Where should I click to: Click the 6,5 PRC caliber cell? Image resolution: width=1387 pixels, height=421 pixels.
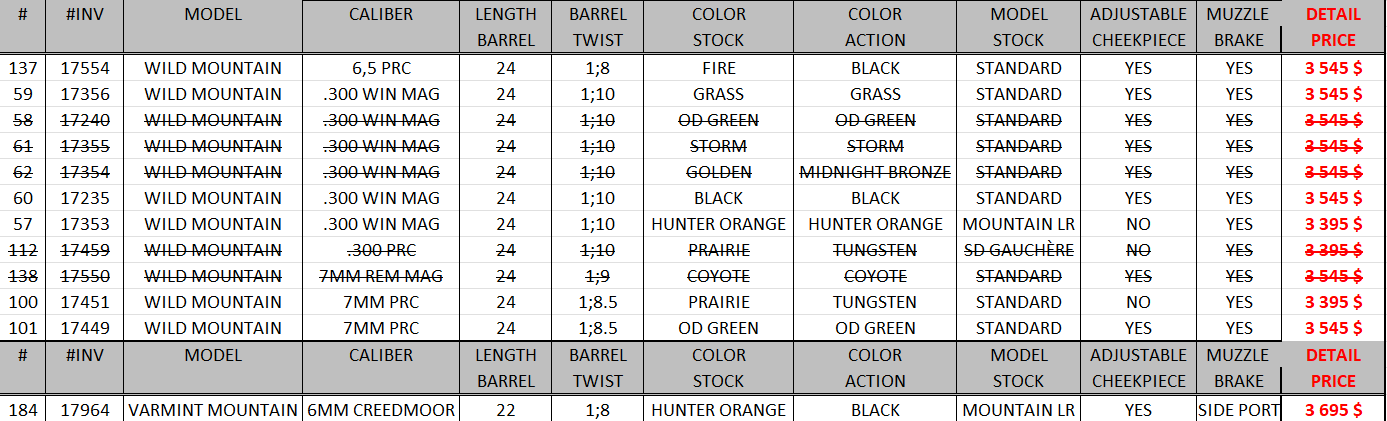click(x=380, y=68)
